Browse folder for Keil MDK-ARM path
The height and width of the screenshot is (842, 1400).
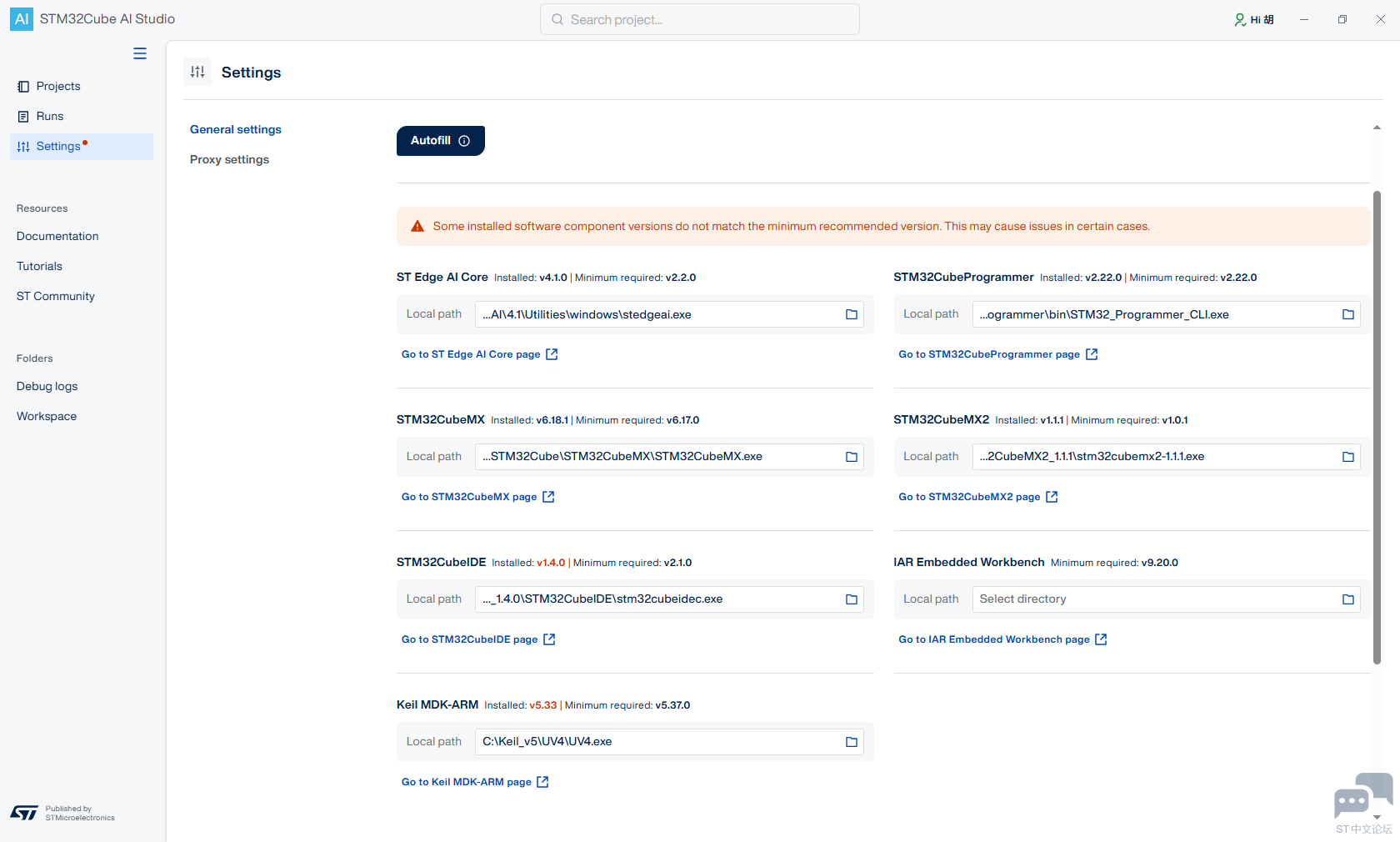coord(852,742)
